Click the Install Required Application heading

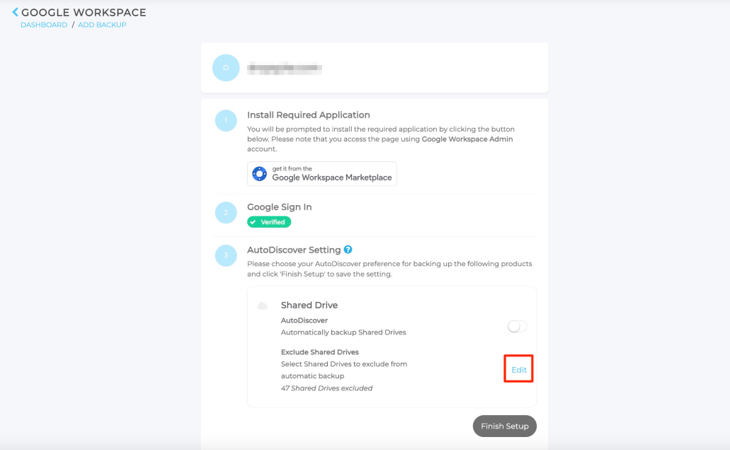tap(308, 115)
